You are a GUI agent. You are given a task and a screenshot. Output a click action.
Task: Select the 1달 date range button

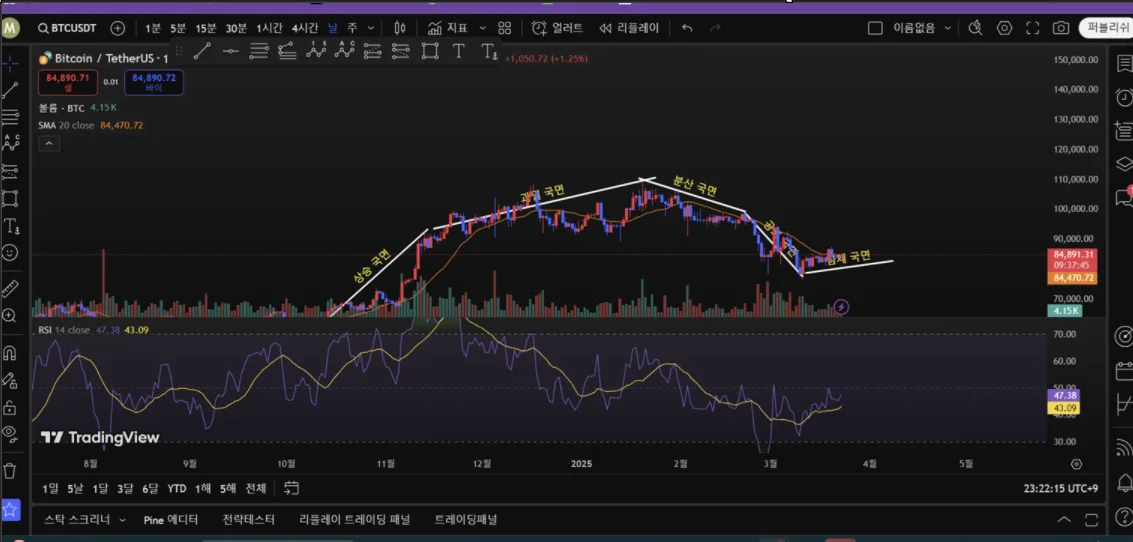click(x=100, y=488)
